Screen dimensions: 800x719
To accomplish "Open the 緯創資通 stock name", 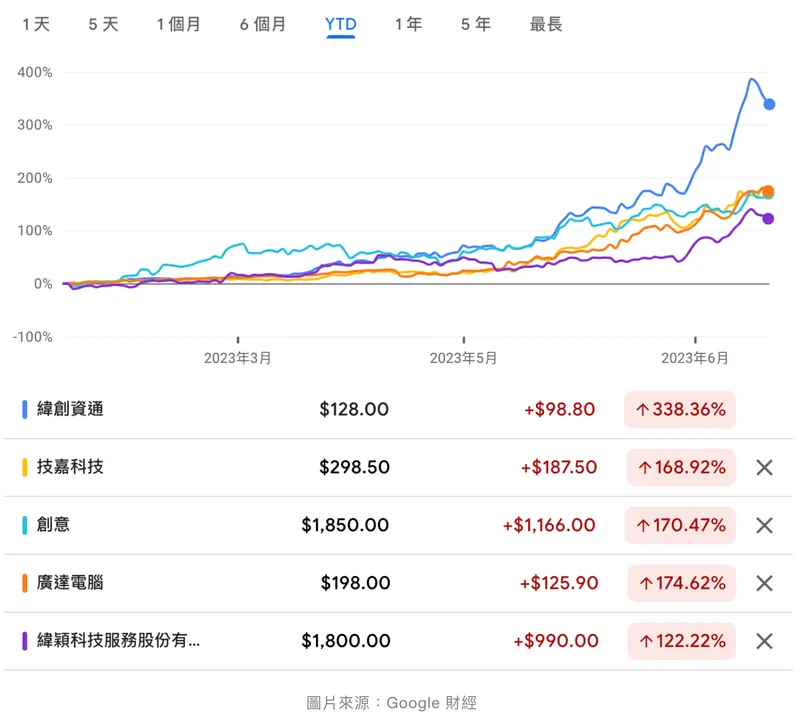I will pyautogui.click(x=70, y=409).
